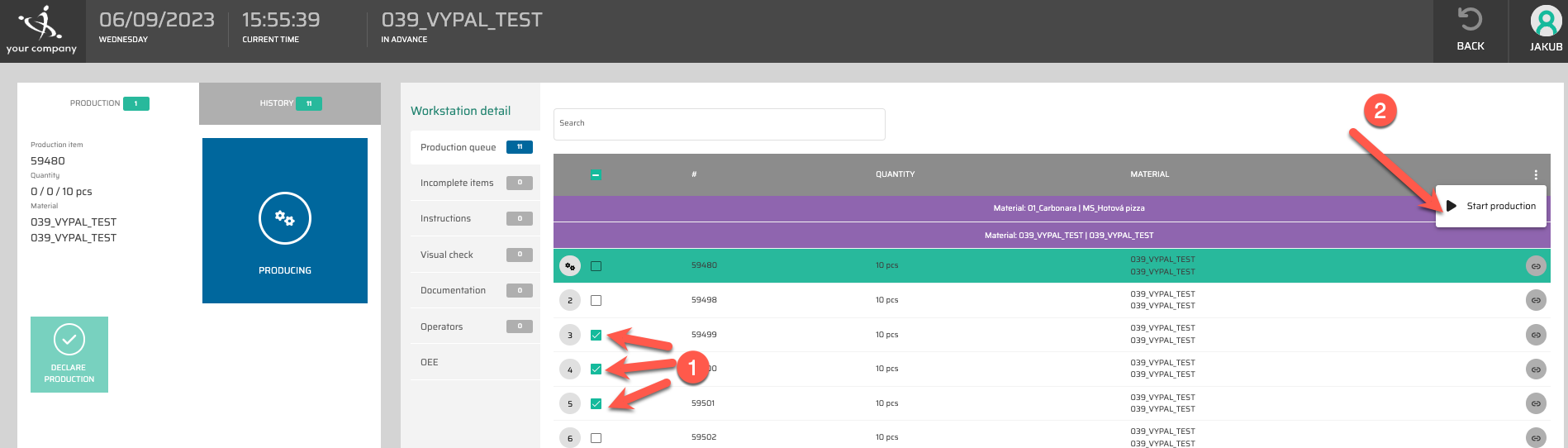The width and height of the screenshot is (1568, 448).
Task: Open the three-dot table options menu
Action: (x=1535, y=174)
